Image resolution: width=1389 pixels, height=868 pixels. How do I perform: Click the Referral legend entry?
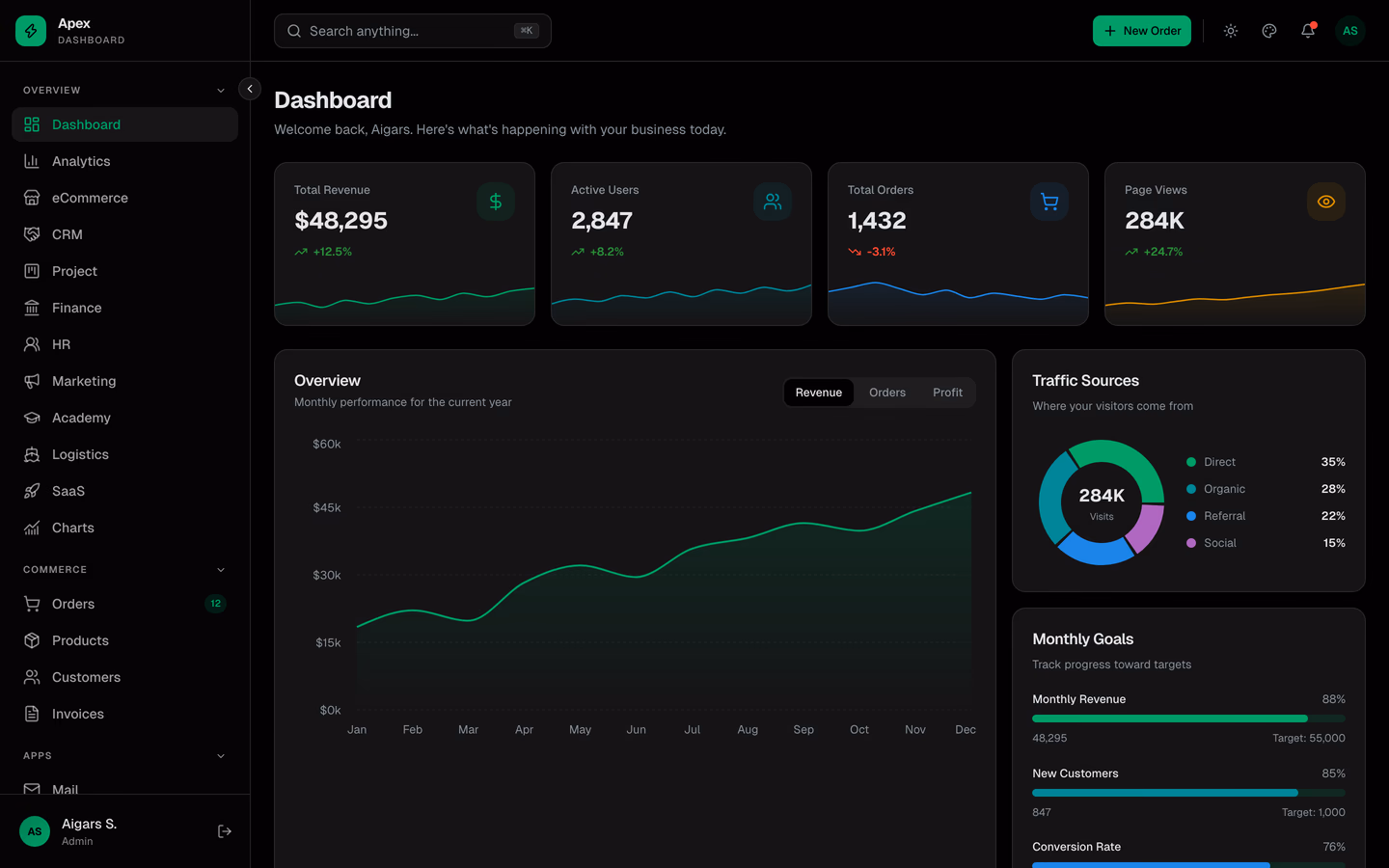point(1266,516)
